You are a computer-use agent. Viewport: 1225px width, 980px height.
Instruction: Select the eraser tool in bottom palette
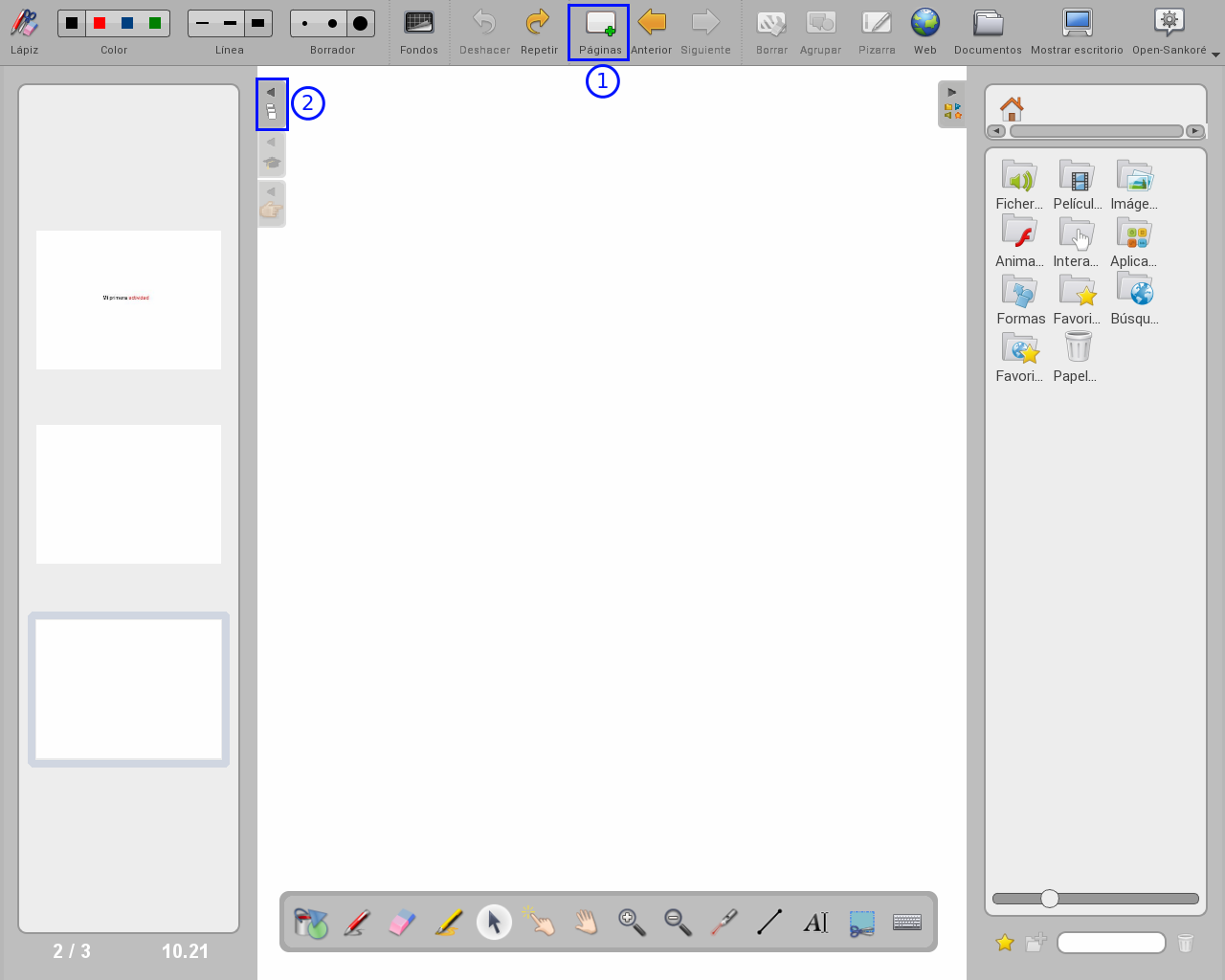click(402, 923)
